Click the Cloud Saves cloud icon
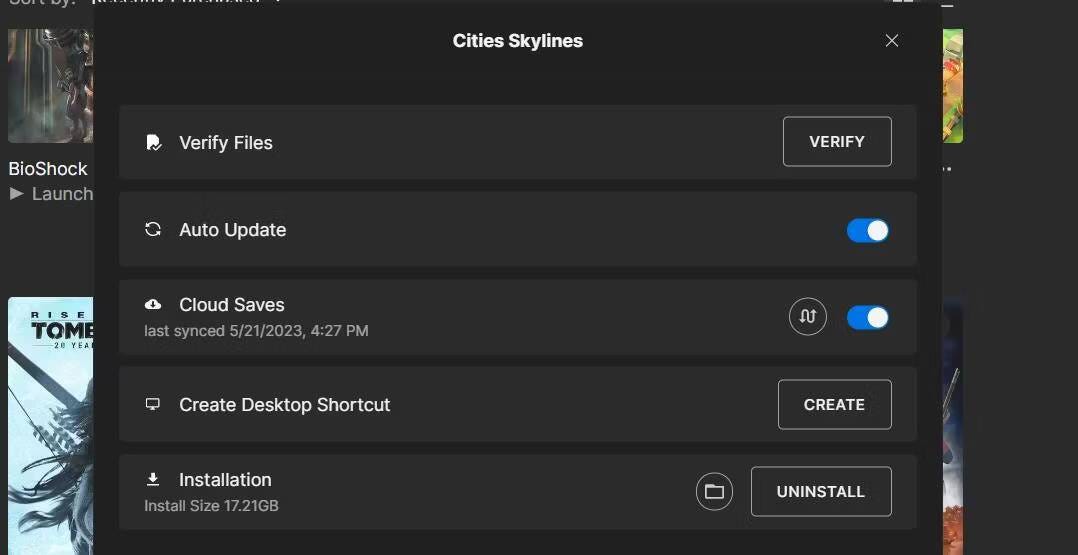The height and width of the screenshot is (555, 1078). tap(153, 304)
